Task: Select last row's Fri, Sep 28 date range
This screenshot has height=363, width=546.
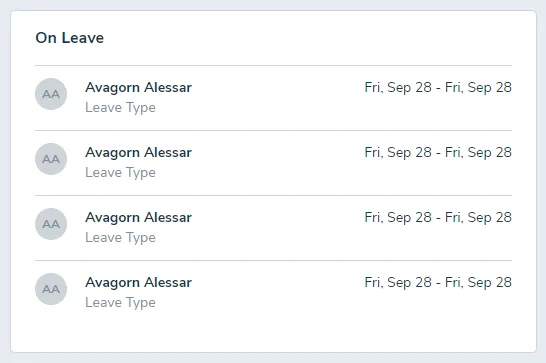Action: click(438, 283)
